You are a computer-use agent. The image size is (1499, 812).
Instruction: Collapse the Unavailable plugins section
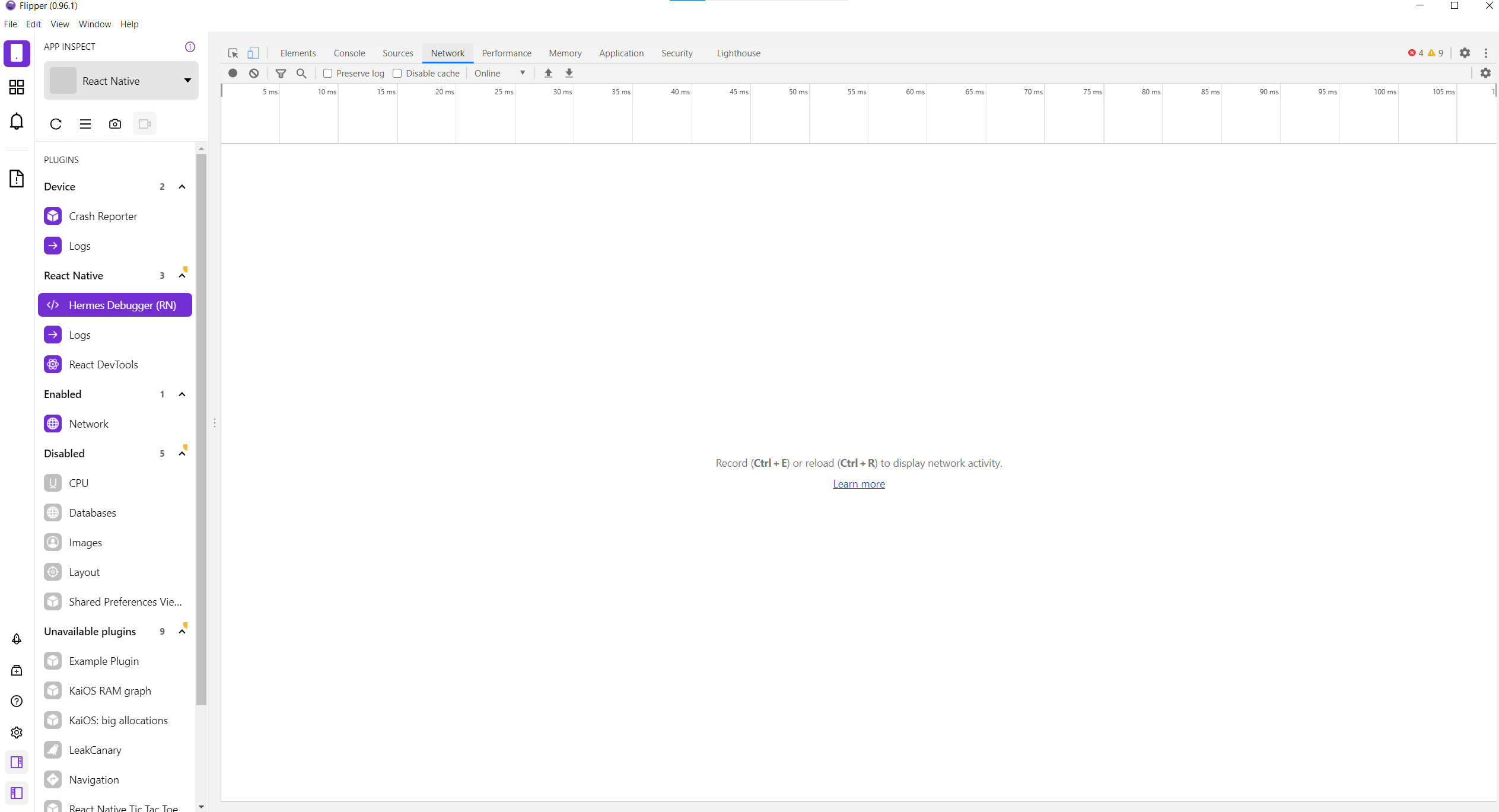click(182, 631)
